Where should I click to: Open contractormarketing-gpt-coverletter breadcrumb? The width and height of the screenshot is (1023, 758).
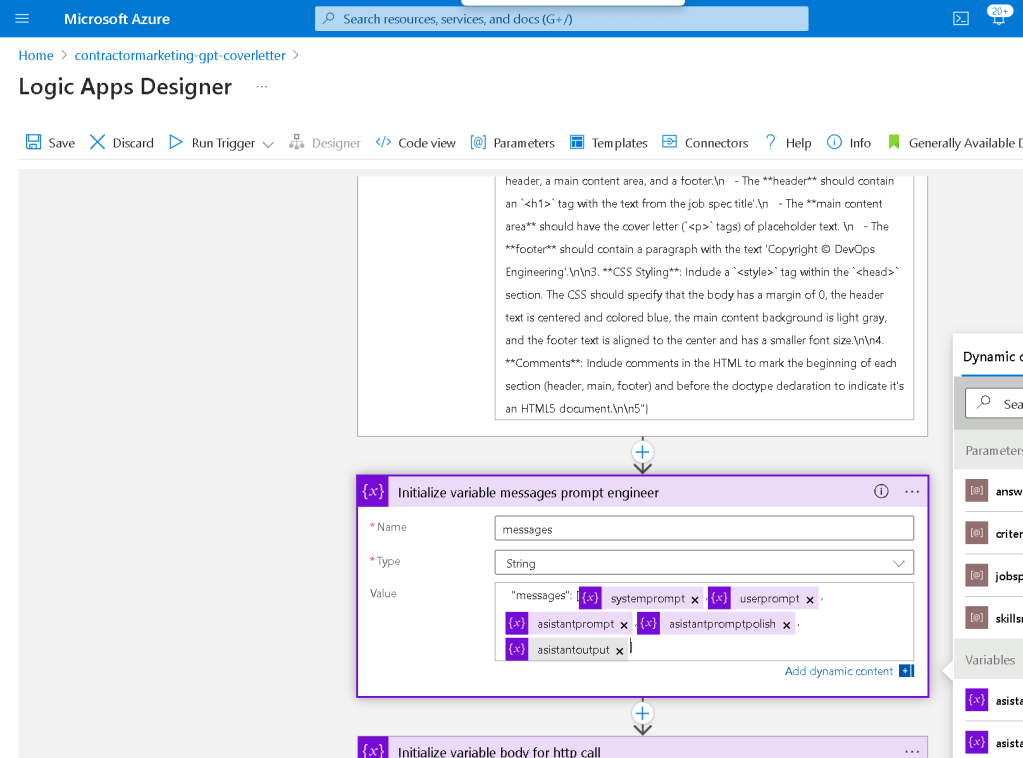click(x=180, y=55)
